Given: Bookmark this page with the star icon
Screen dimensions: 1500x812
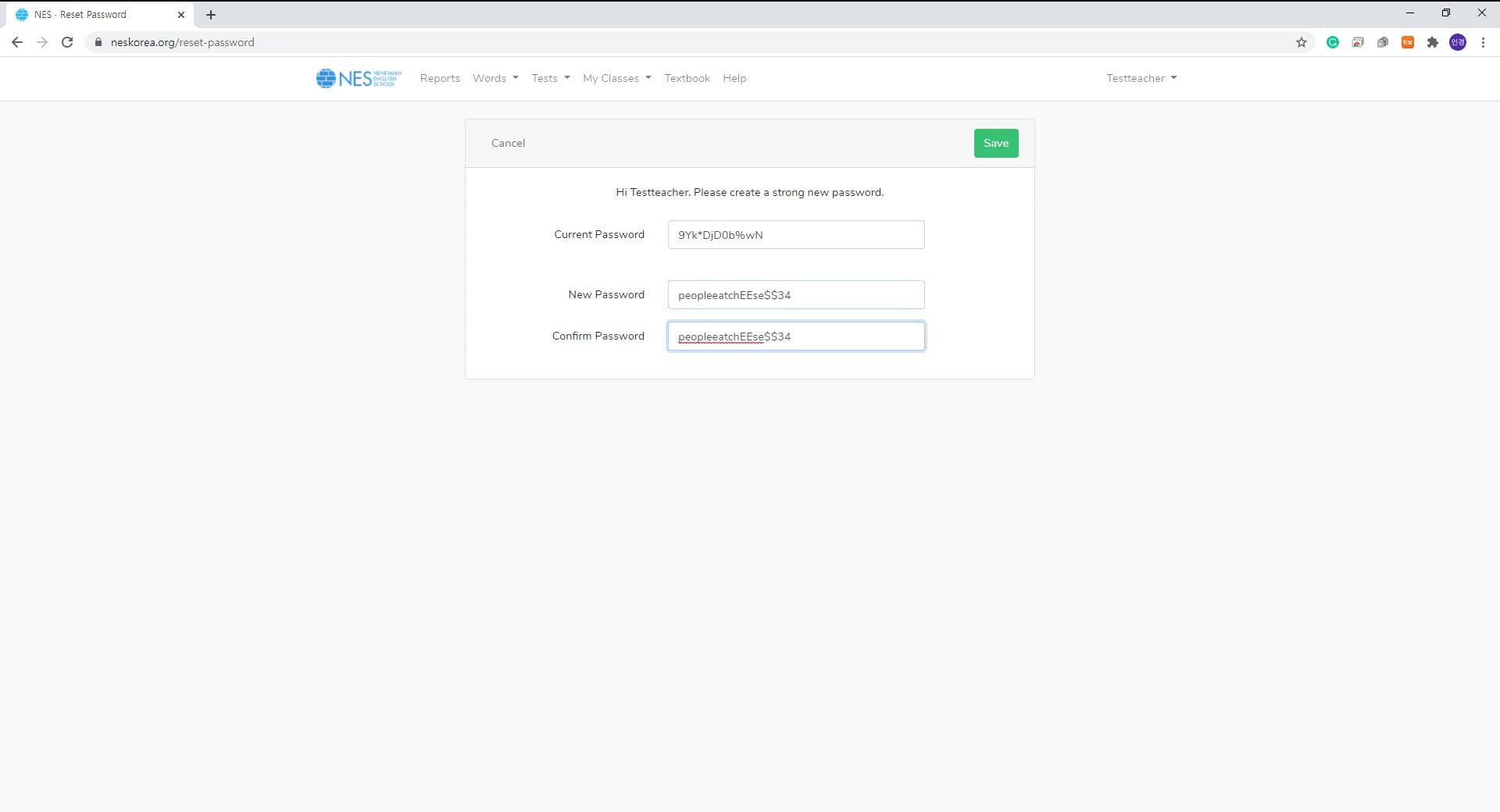Looking at the screenshot, I should [x=1302, y=42].
